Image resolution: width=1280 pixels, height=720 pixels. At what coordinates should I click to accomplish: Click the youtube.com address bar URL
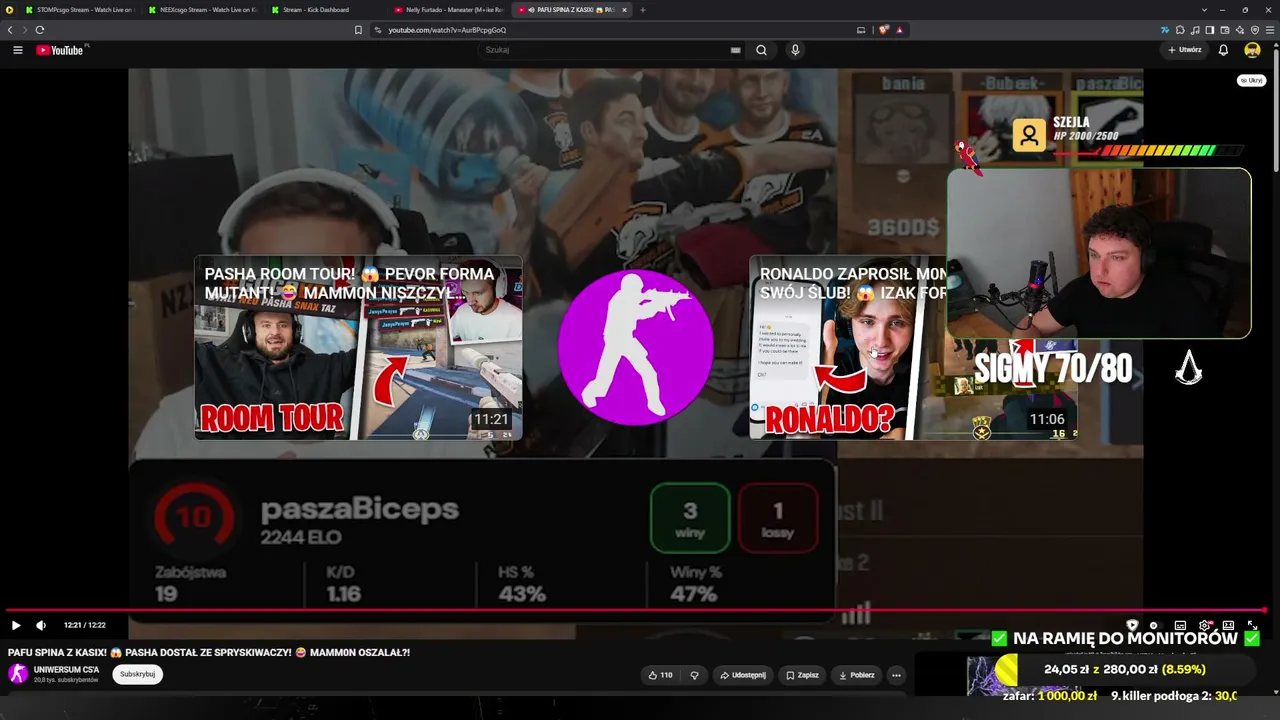(447, 30)
